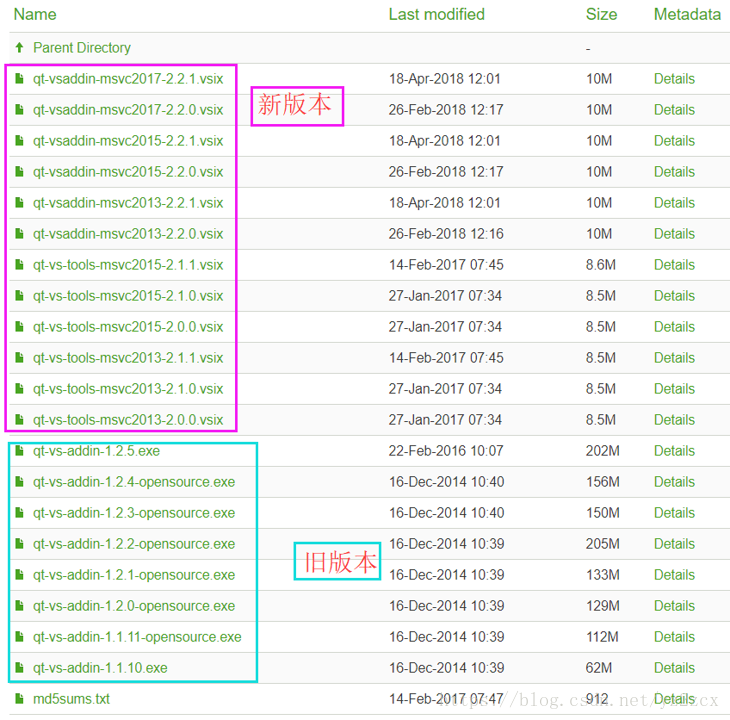
Task: Download qt-vsaddin-msvc2017-2.2.0.vsix
Action: click(128, 110)
